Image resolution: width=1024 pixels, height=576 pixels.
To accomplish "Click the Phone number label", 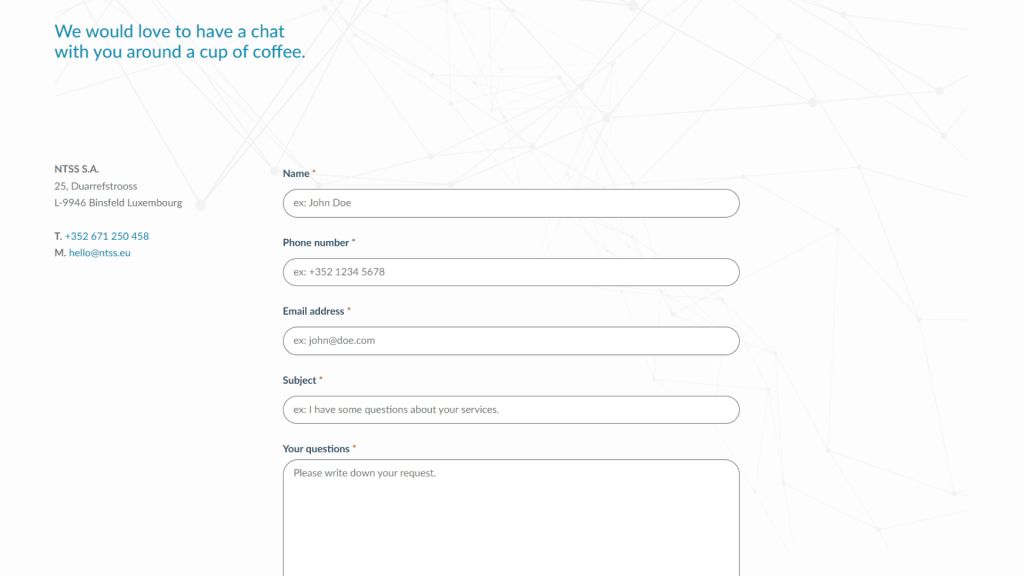I will [x=315, y=242].
